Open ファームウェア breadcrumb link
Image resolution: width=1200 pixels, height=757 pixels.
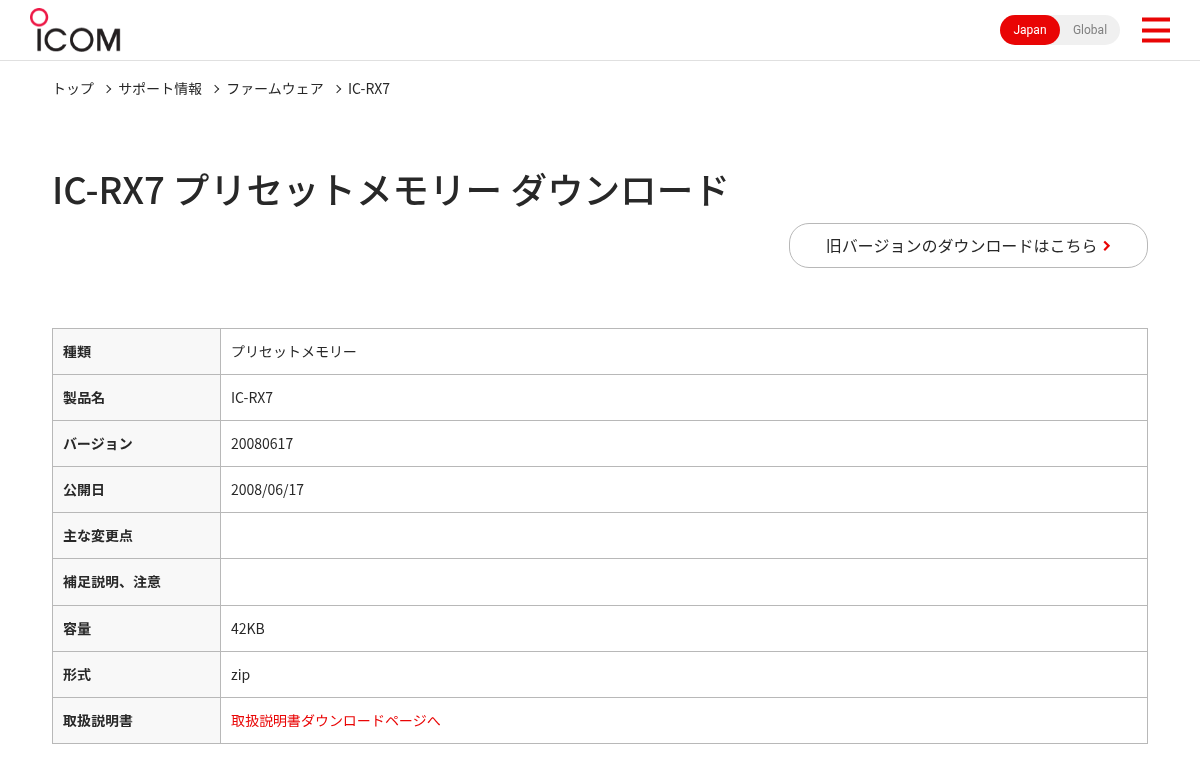[x=275, y=88]
